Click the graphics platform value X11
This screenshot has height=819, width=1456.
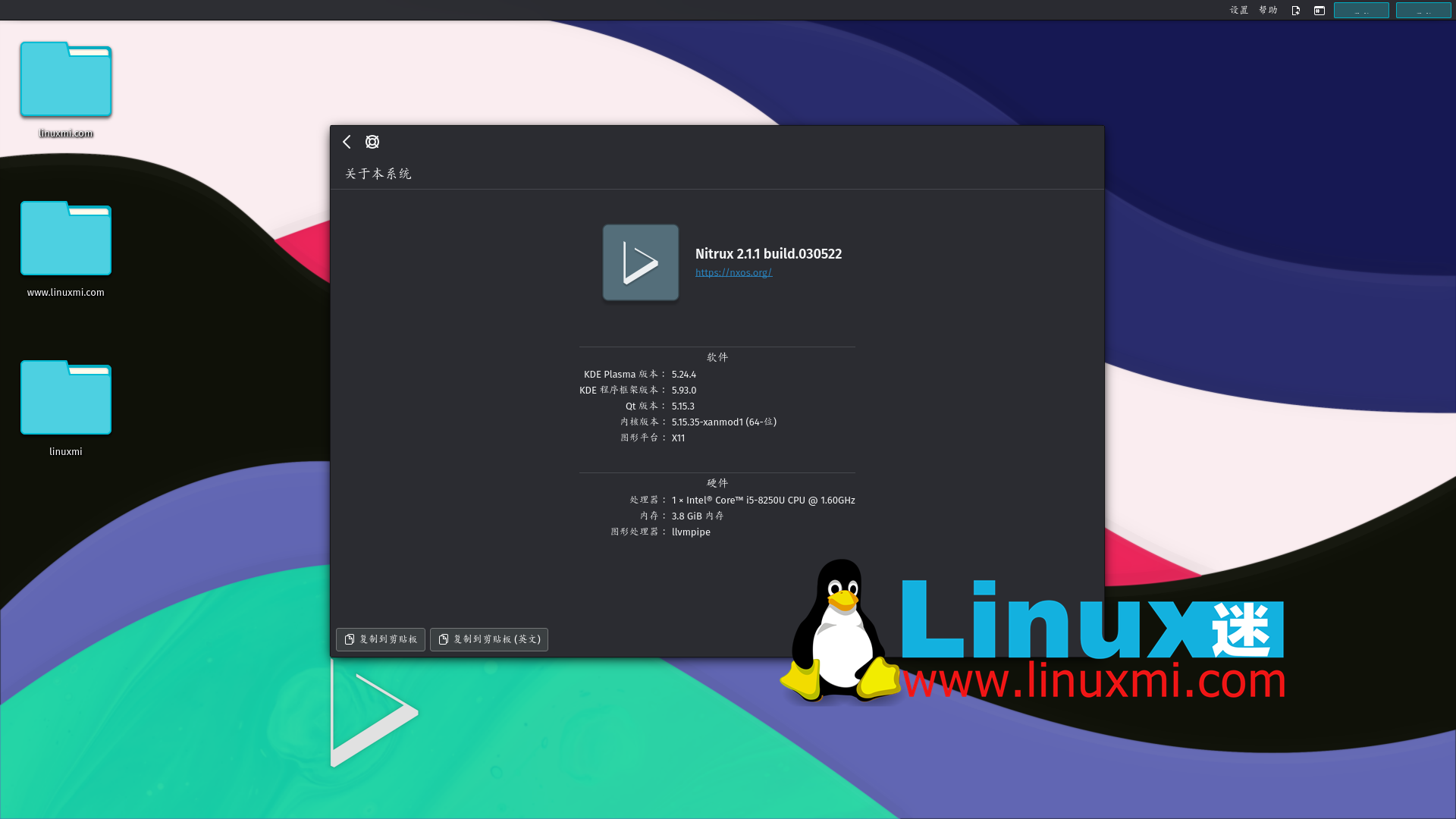[x=678, y=438]
